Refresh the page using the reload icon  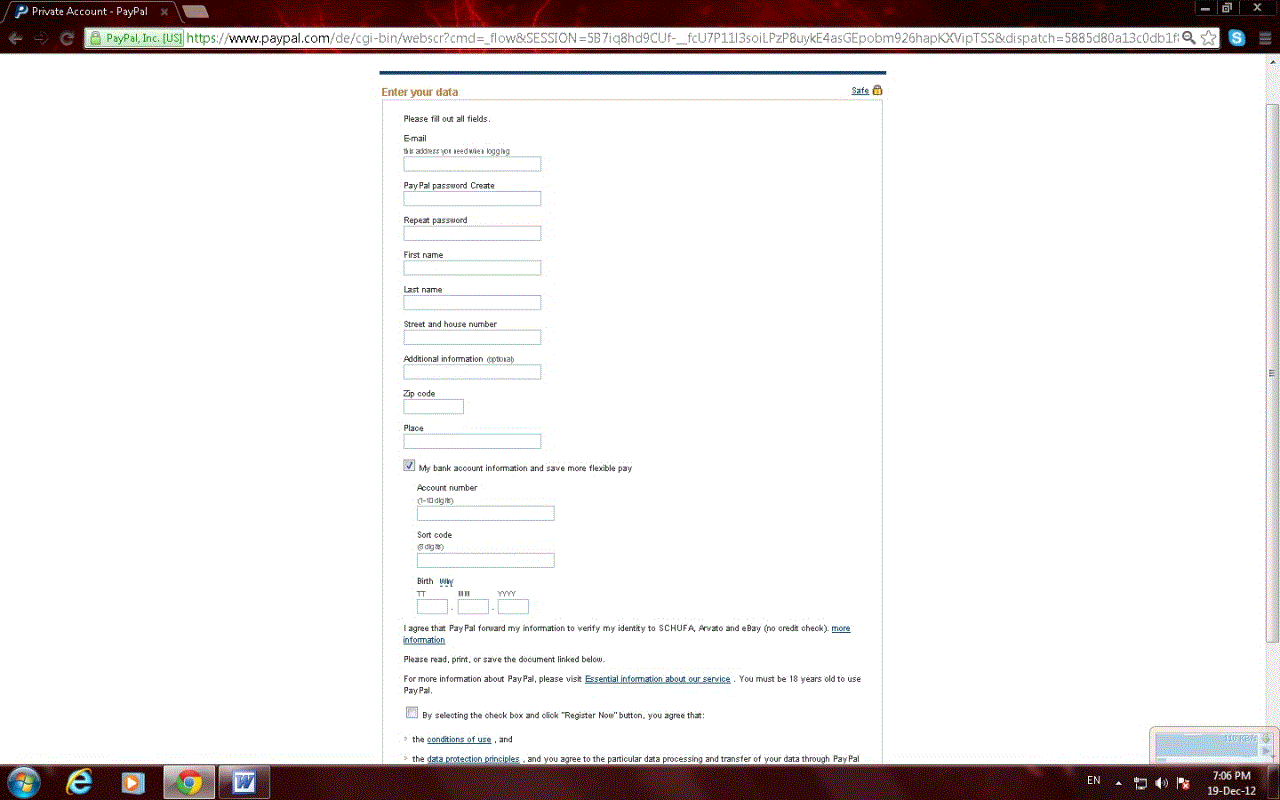66,38
